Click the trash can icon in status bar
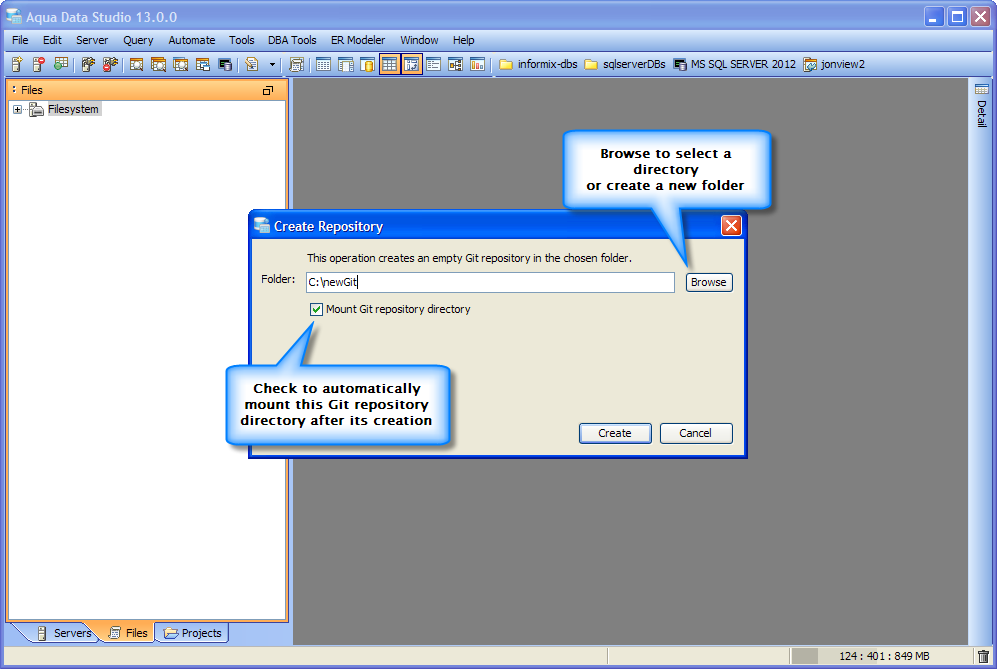 point(983,656)
